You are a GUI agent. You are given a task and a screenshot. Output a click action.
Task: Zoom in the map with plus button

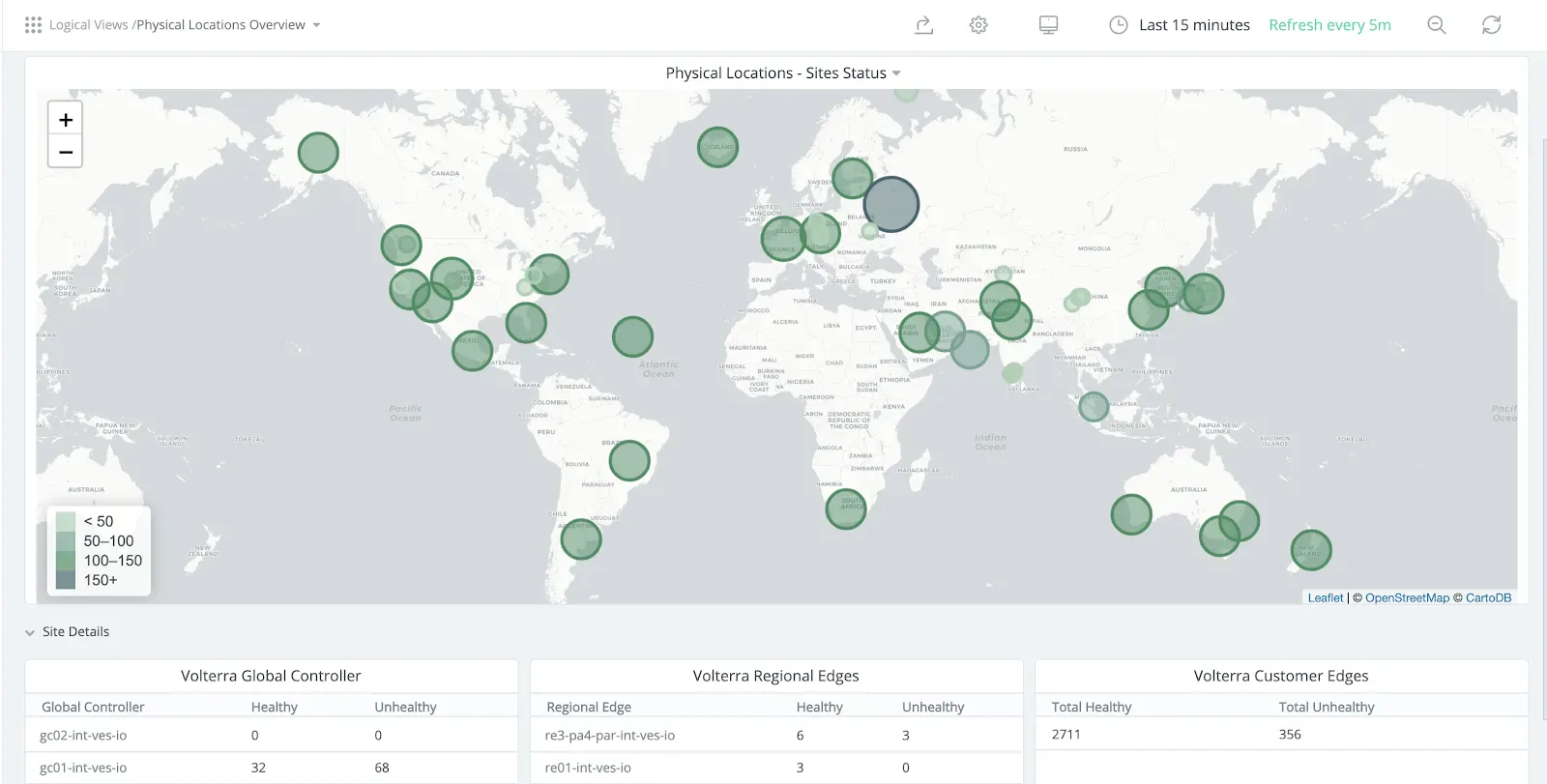[x=66, y=120]
